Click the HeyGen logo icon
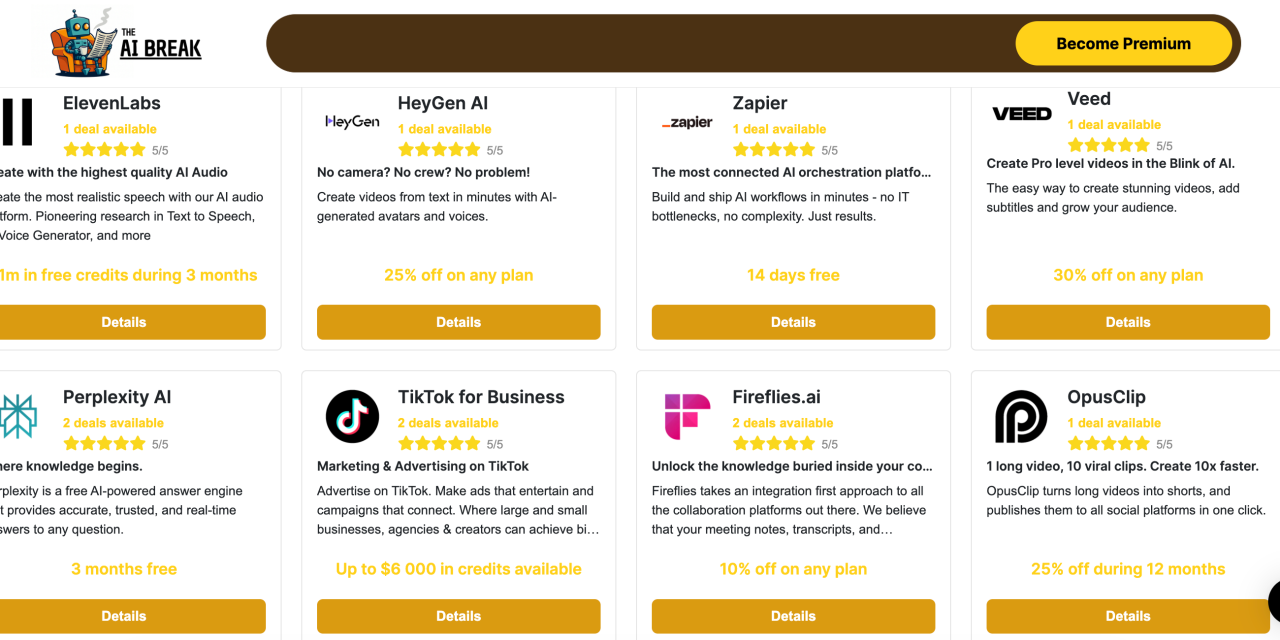1280x640 pixels. click(x=352, y=122)
